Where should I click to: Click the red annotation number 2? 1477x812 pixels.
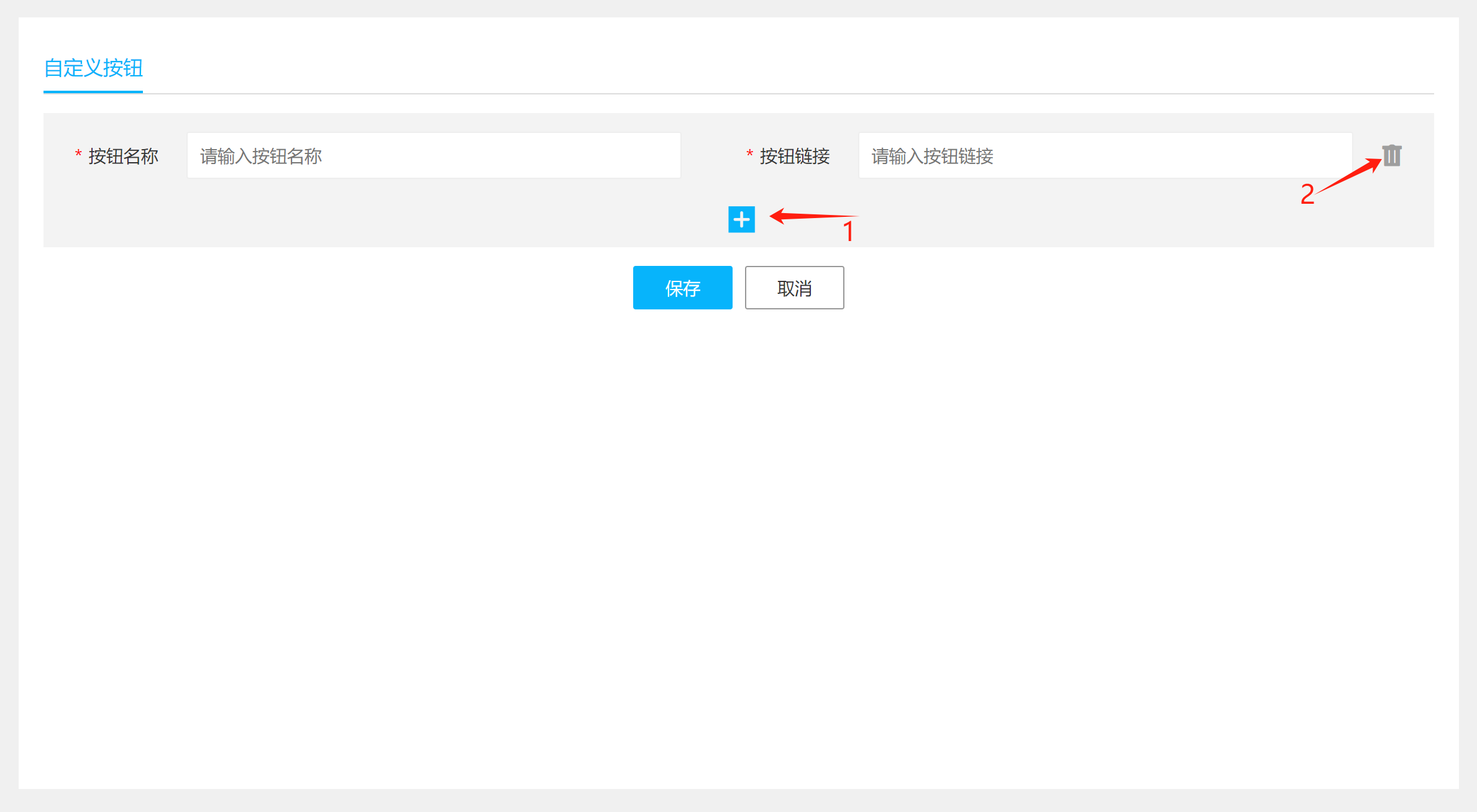point(1307,194)
